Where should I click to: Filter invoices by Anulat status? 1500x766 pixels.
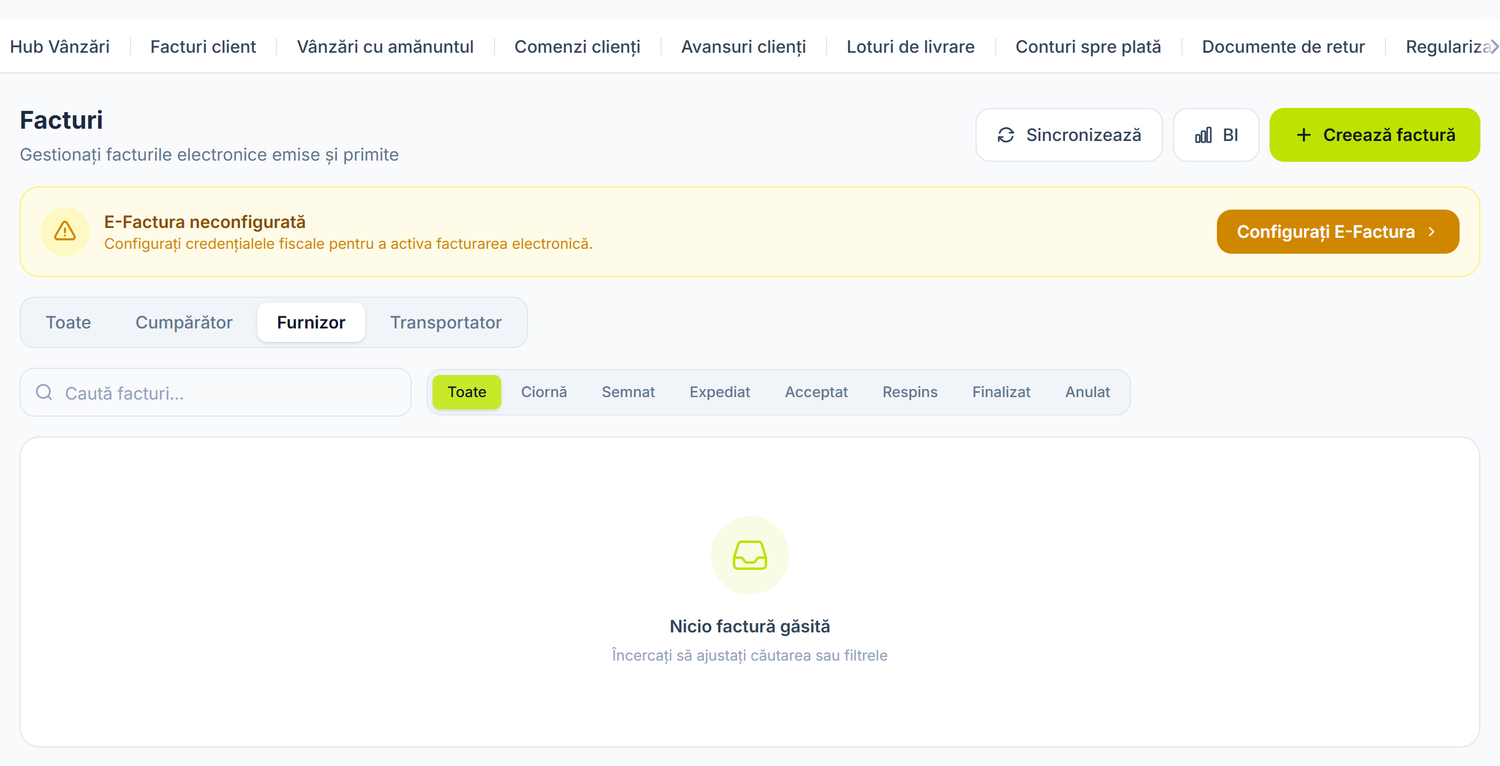click(1088, 392)
